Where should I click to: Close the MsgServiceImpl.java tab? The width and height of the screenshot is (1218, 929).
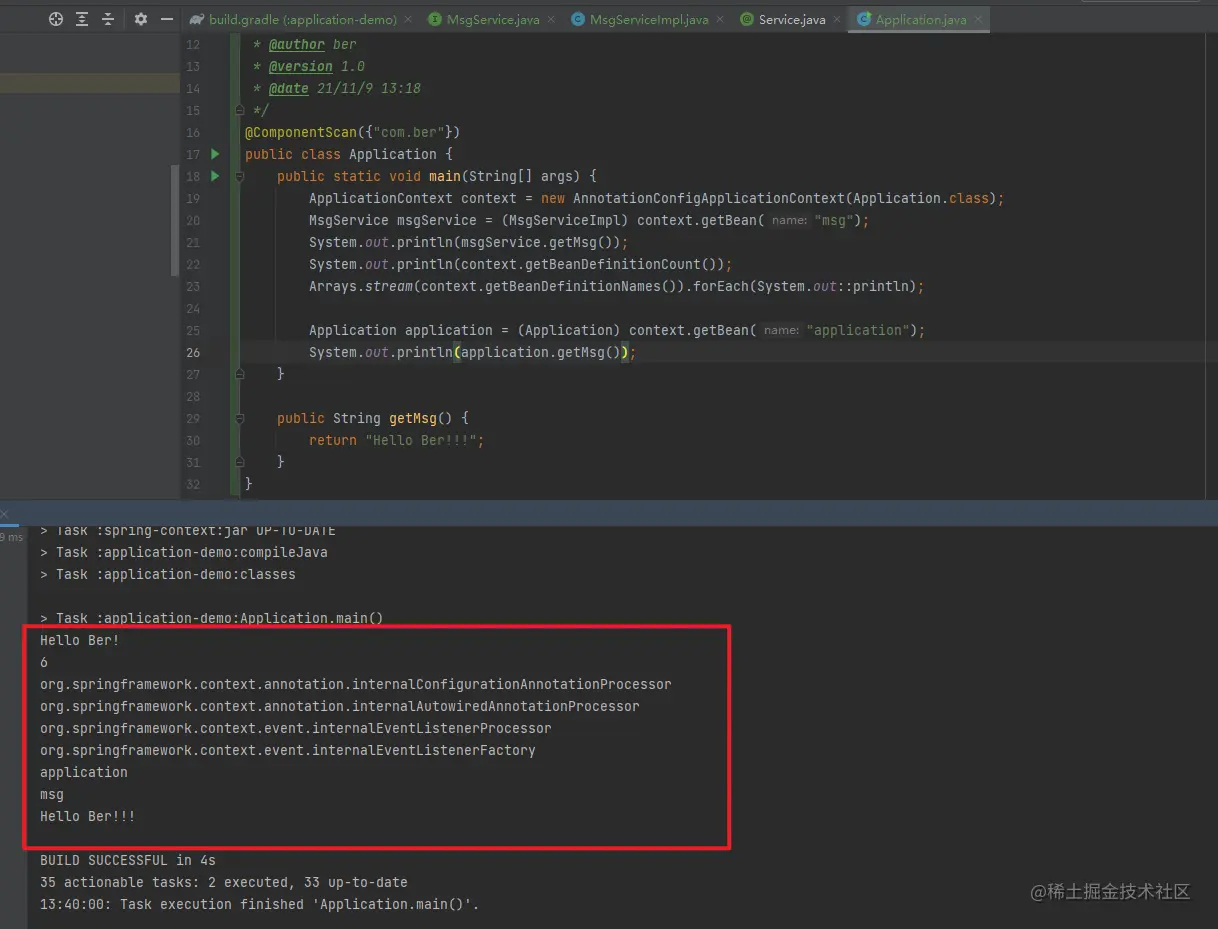pyautogui.click(x=721, y=19)
